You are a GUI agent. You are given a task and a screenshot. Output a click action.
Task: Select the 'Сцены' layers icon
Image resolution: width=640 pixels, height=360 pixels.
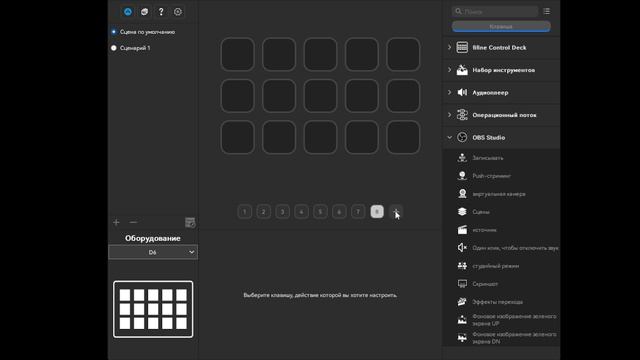pyautogui.click(x=462, y=211)
